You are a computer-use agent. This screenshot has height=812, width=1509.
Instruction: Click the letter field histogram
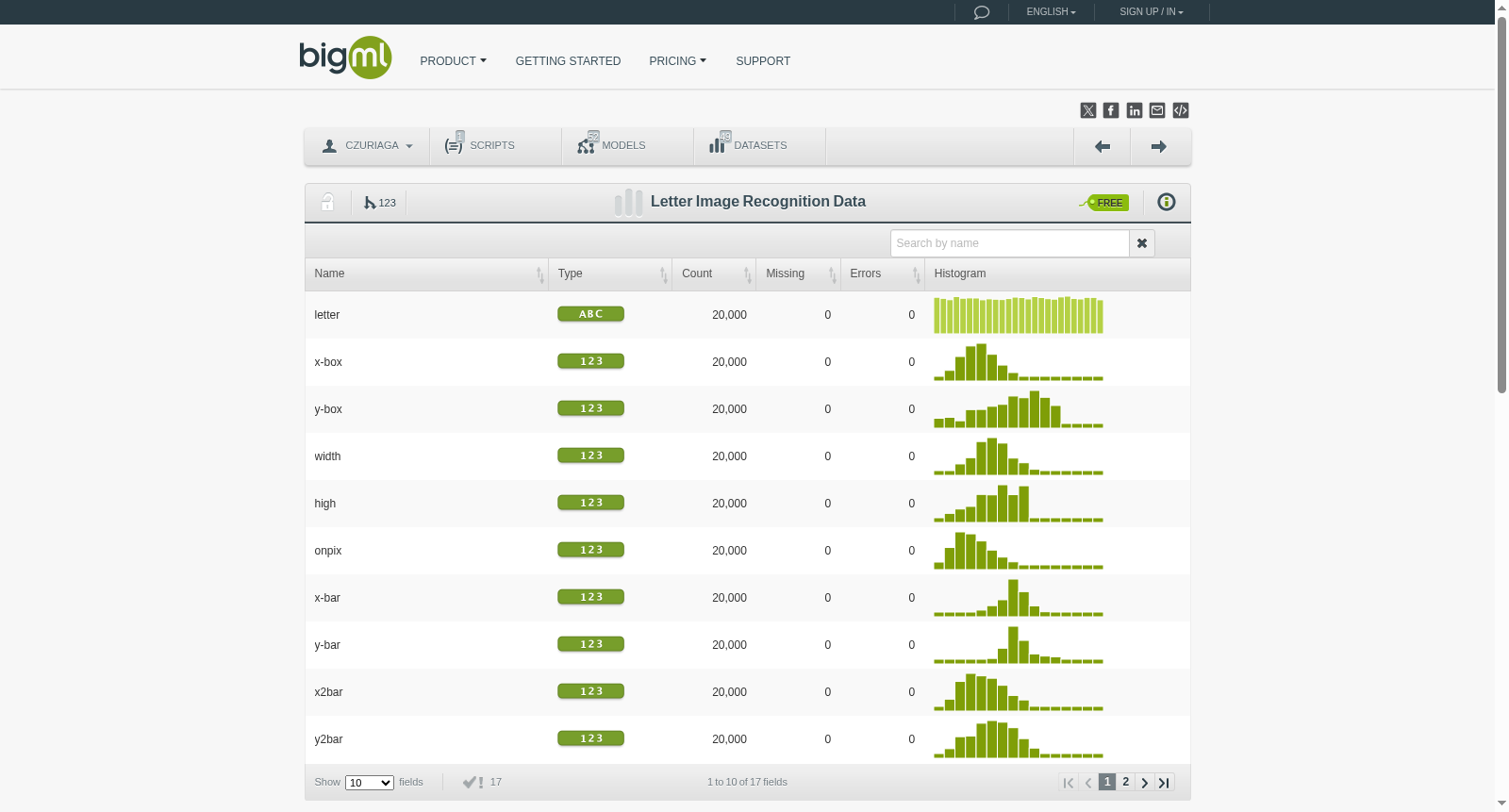pos(1019,315)
